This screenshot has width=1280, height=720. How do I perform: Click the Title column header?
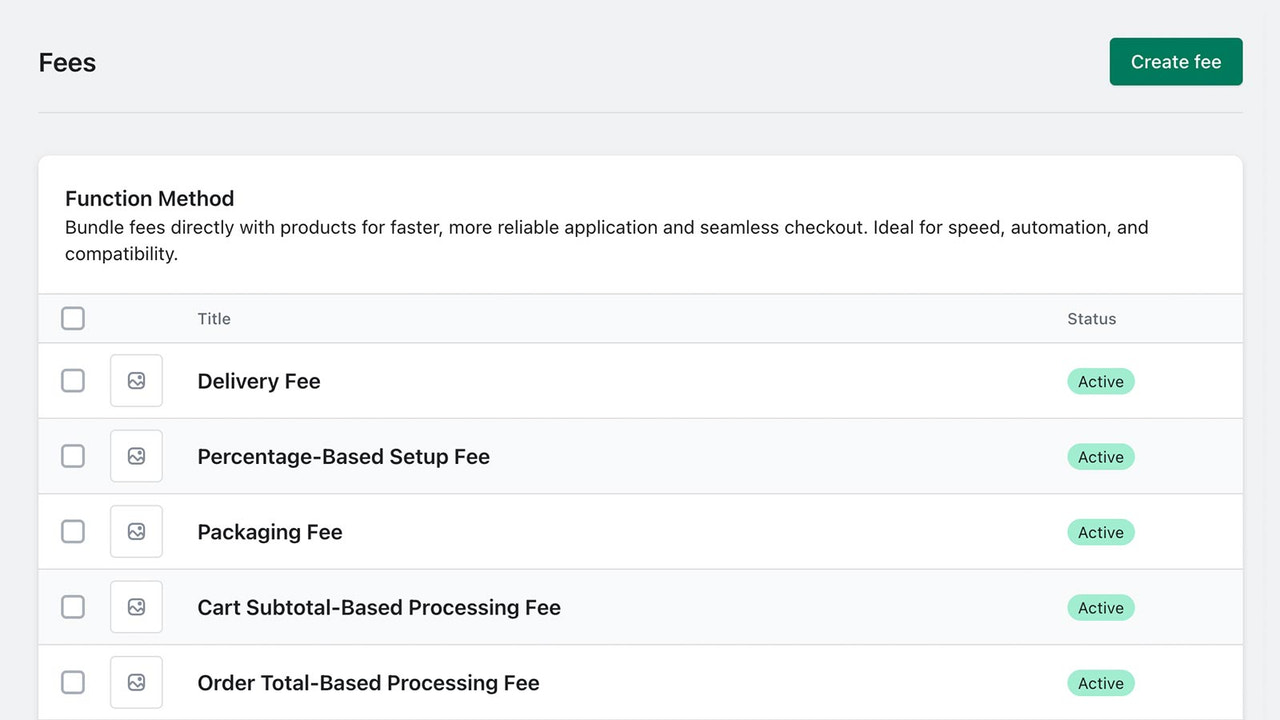click(214, 318)
